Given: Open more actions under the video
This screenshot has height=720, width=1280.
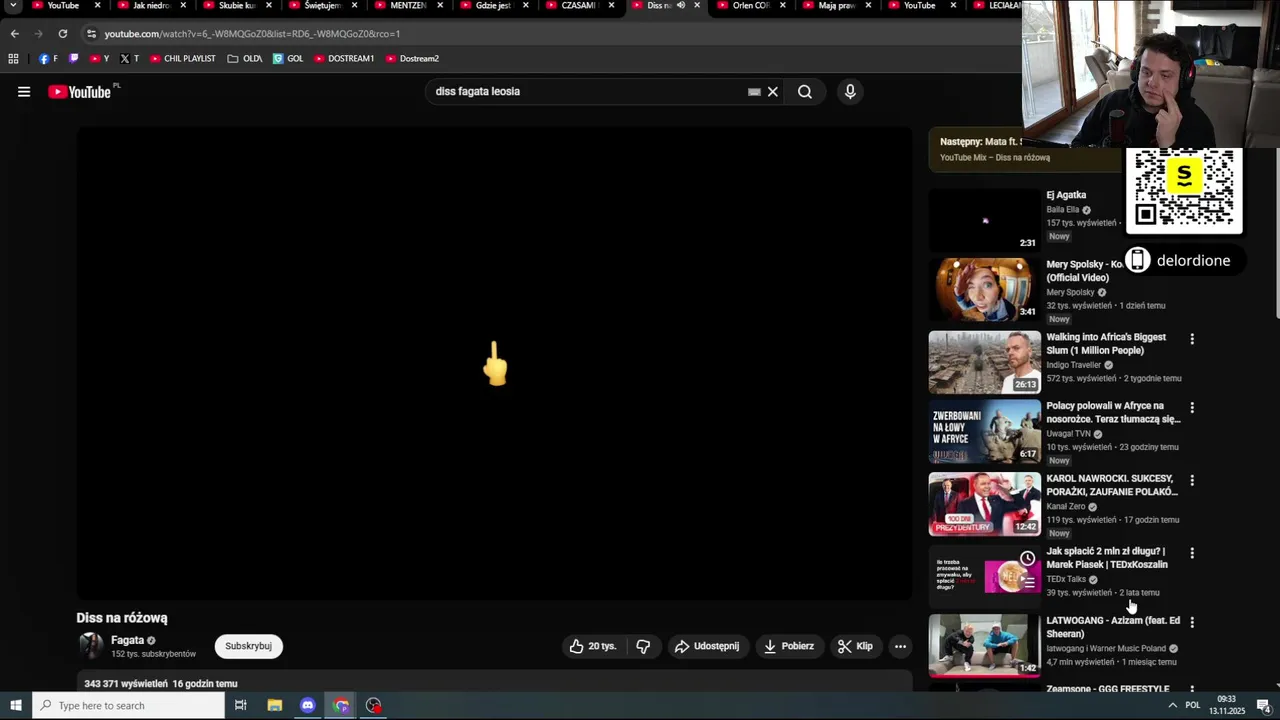Looking at the screenshot, I should click(900, 646).
